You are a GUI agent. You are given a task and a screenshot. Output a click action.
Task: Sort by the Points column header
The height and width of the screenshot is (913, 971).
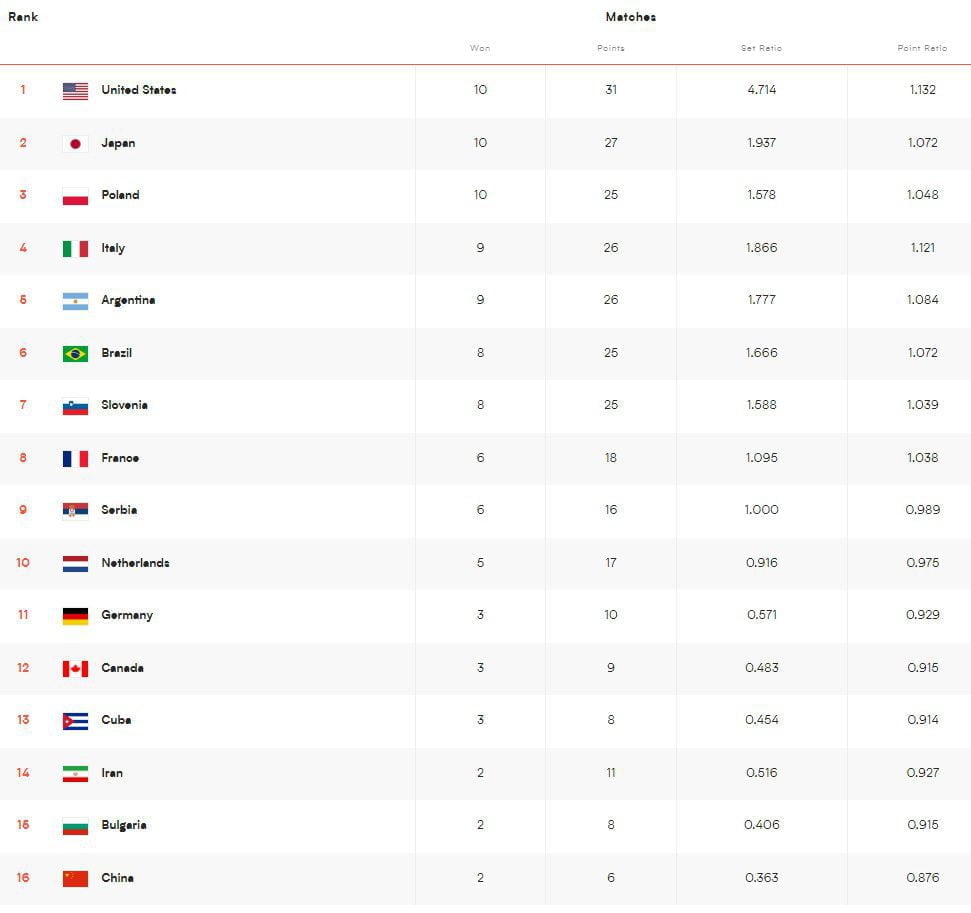point(610,48)
